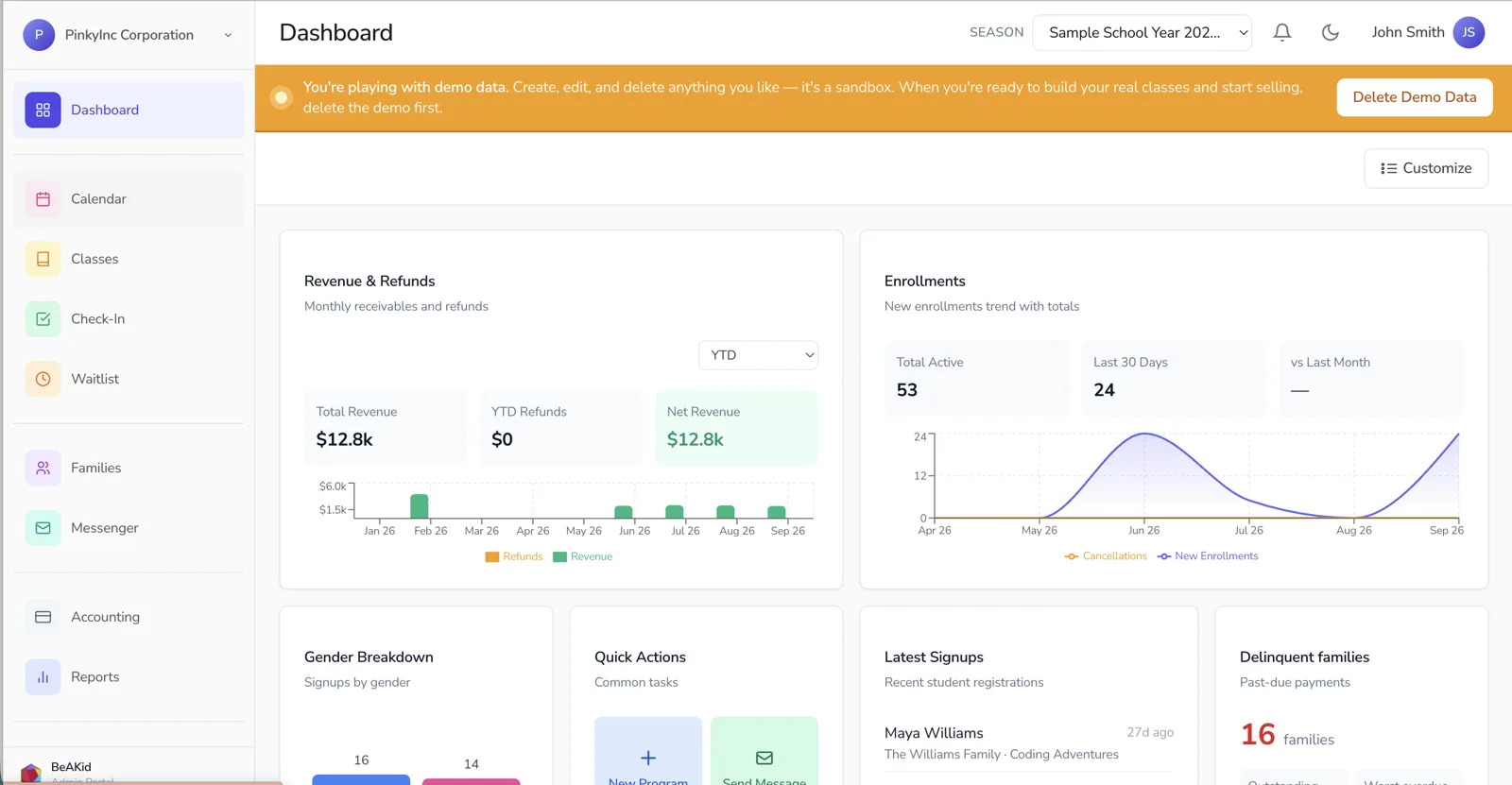1512x785 pixels.
Task: Click the Last 30 Days enrollments card
Action: [x=1174, y=378]
